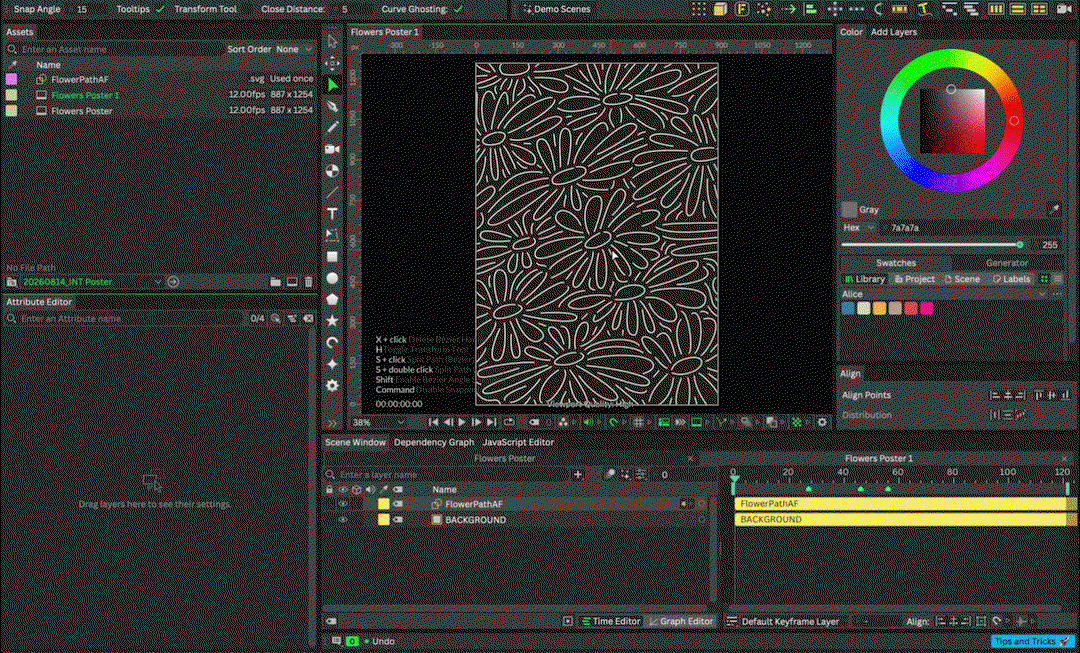1080x653 pixels.
Task: Toggle the Tooltips checkmark
Action: 160,9
